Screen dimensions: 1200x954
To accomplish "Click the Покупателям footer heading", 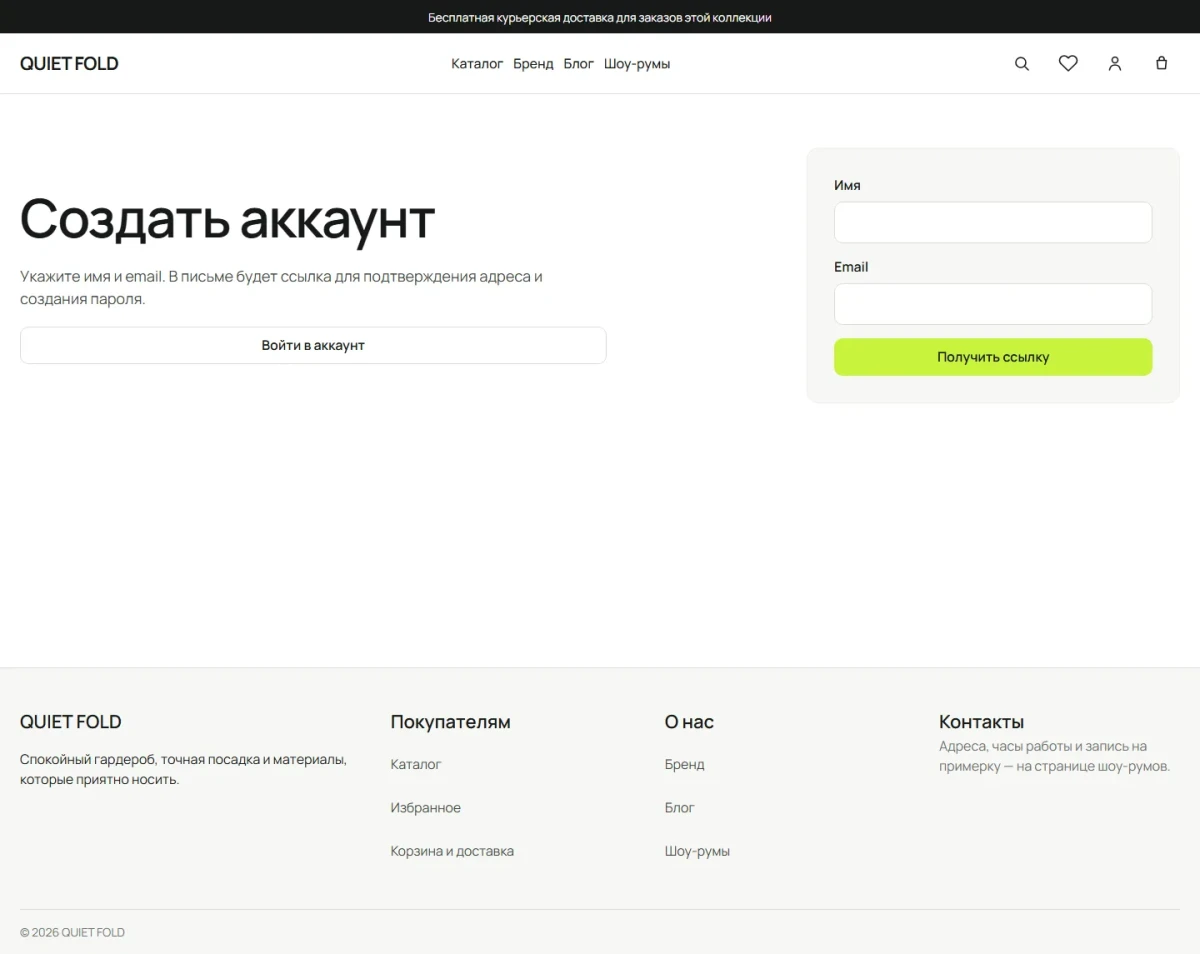I will coord(450,722).
